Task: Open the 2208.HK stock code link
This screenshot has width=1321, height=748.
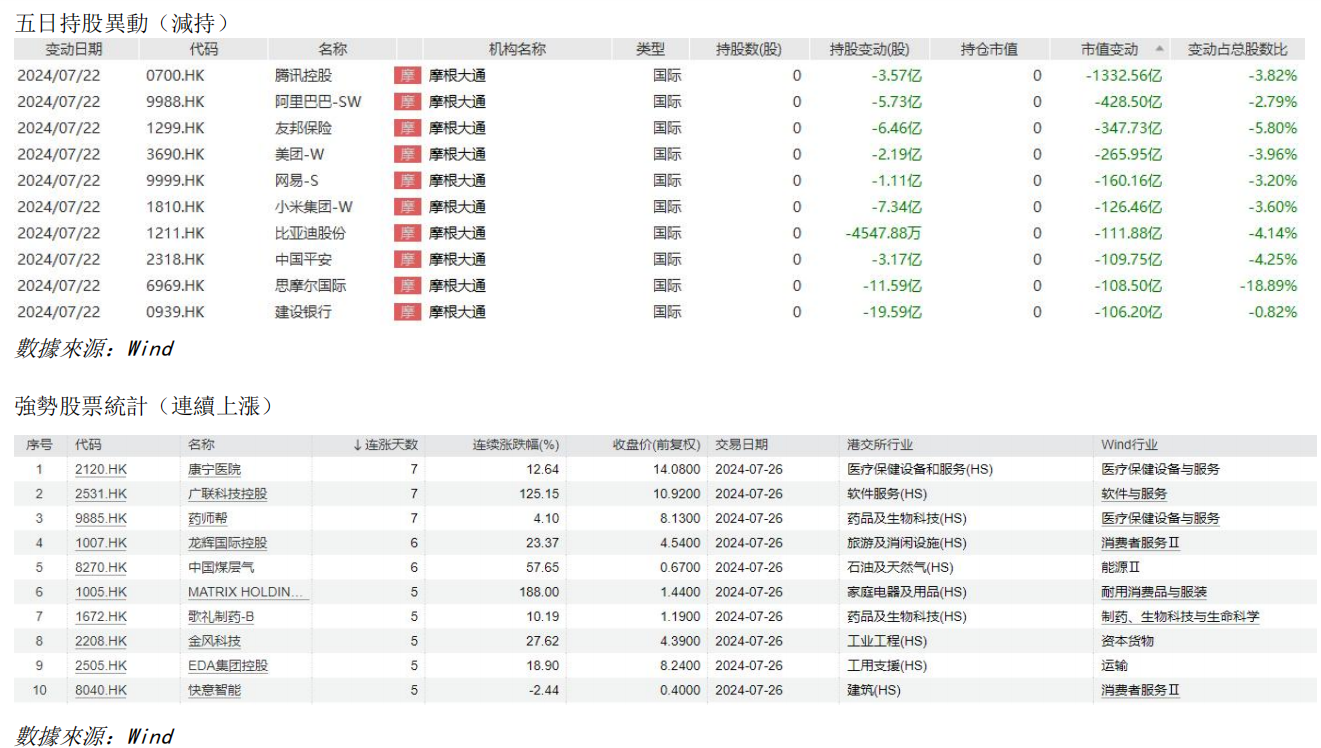Action: [x=101, y=641]
